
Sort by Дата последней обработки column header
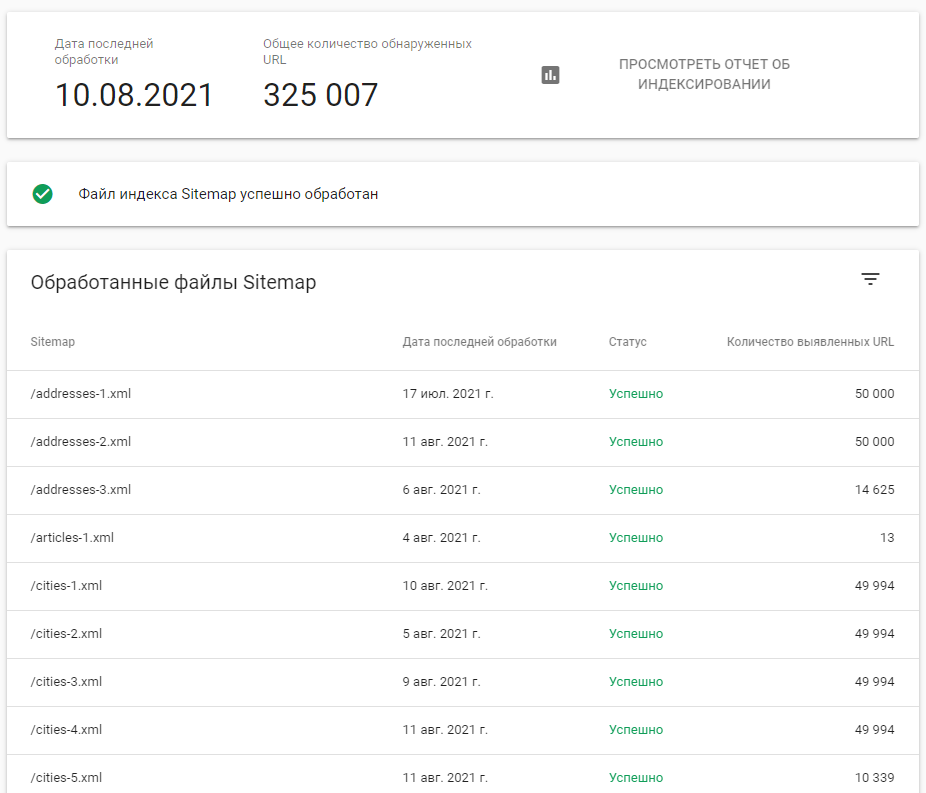point(479,342)
